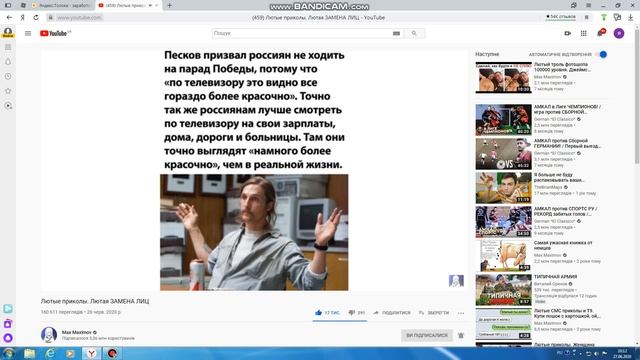This screenshot has height=360, width=640.
Task: Open the notifications bell in YouTube header
Action: [600, 33]
